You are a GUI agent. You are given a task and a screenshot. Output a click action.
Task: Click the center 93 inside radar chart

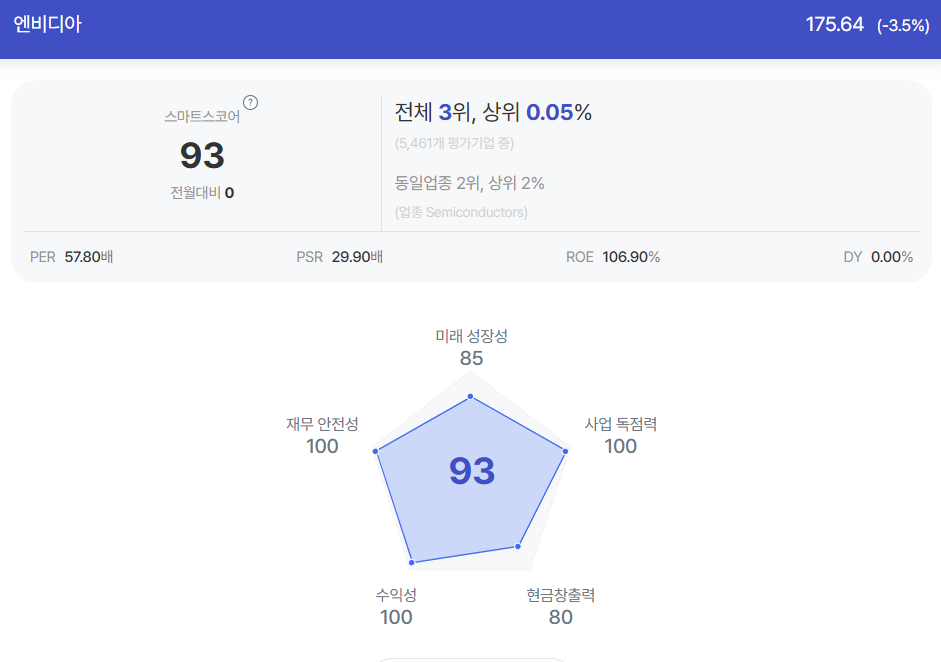tap(472, 471)
